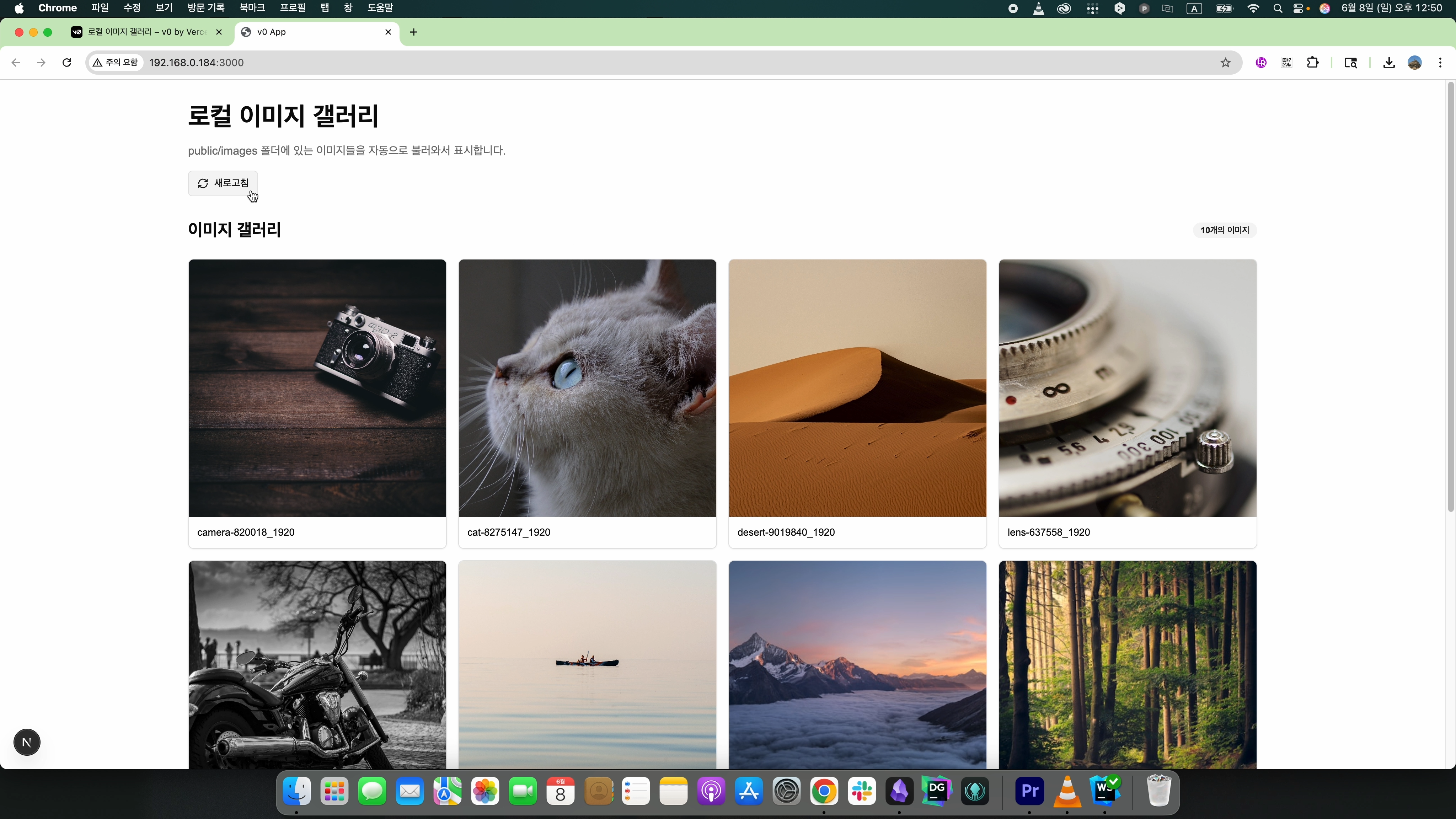The image size is (1456, 819).
Task: Open Premiere Pro from the Dock
Action: (1029, 791)
